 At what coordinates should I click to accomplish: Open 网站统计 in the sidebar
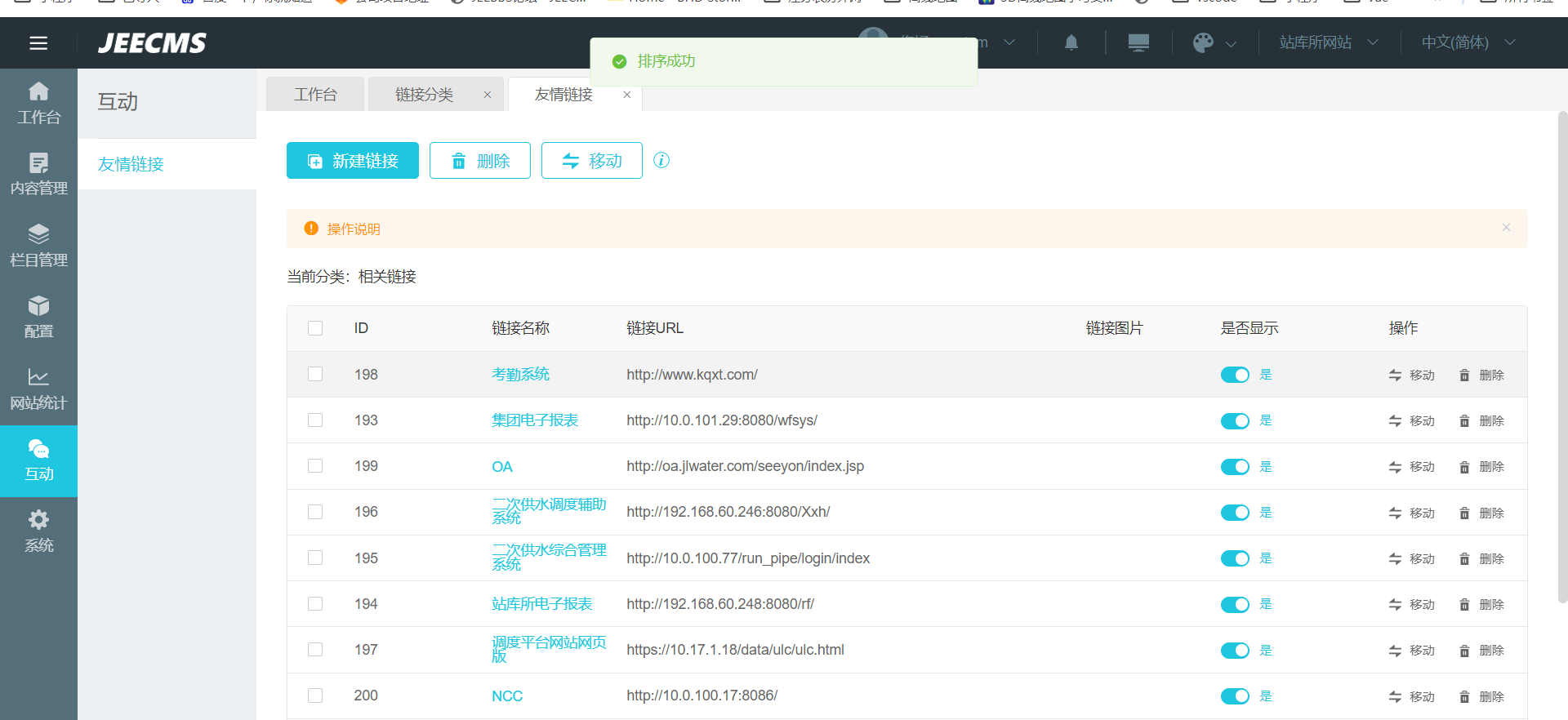tap(38, 389)
